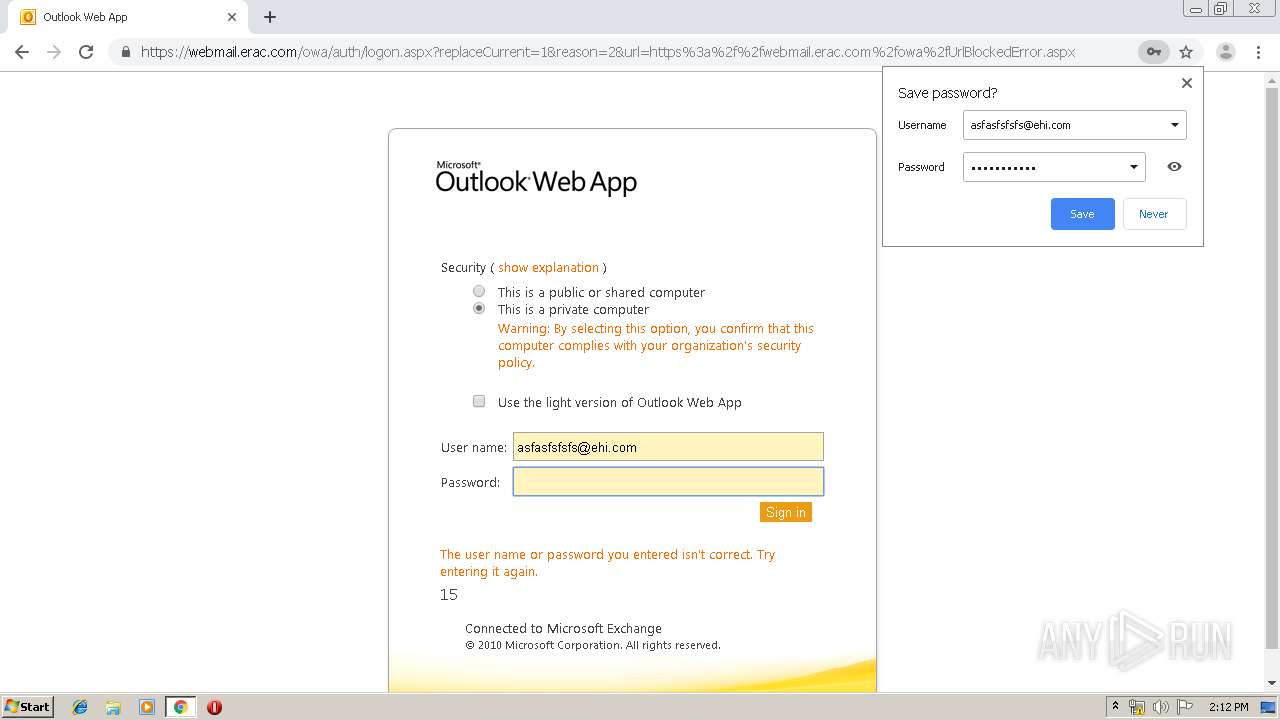1280x720 pixels.
Task: Open Chrome three-dot menu
Action: (x=1258, y=52)
